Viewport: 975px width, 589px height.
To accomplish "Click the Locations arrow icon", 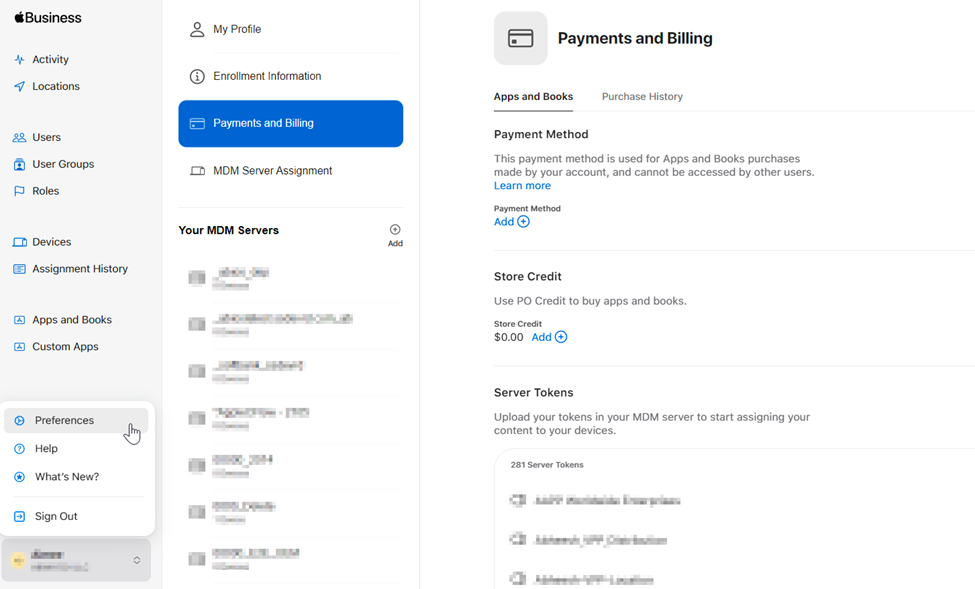I will tap(19, 86).
